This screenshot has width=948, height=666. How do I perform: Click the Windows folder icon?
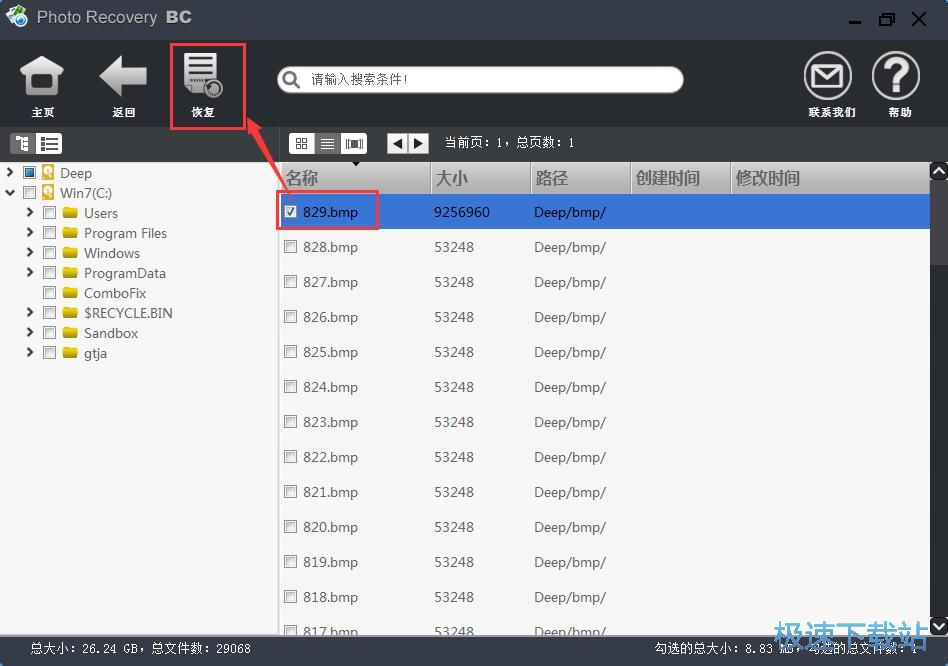pyautogui.click(x=70, y=253)
